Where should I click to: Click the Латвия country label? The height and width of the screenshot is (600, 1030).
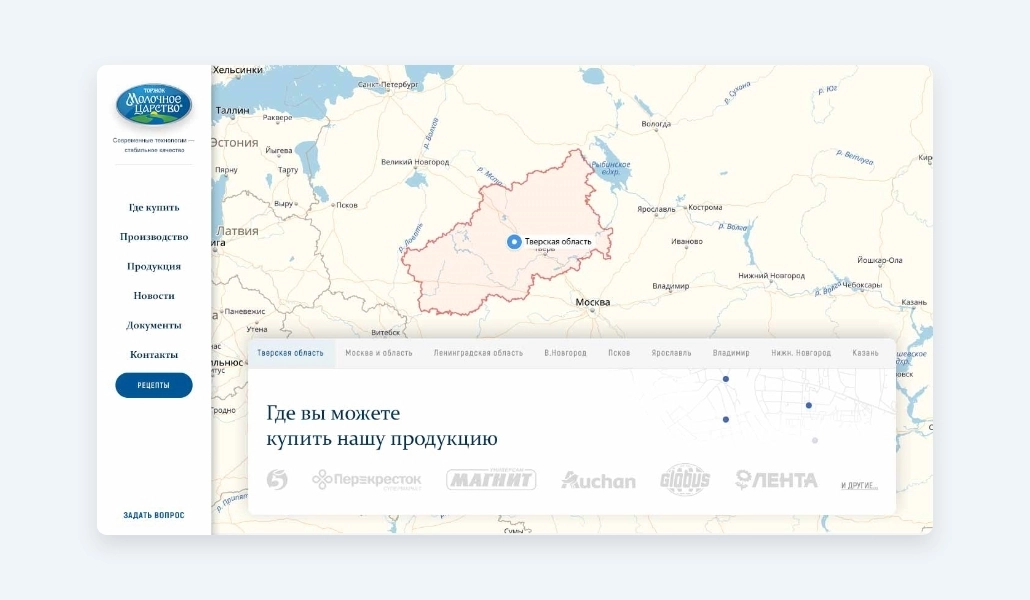[237, 231]
